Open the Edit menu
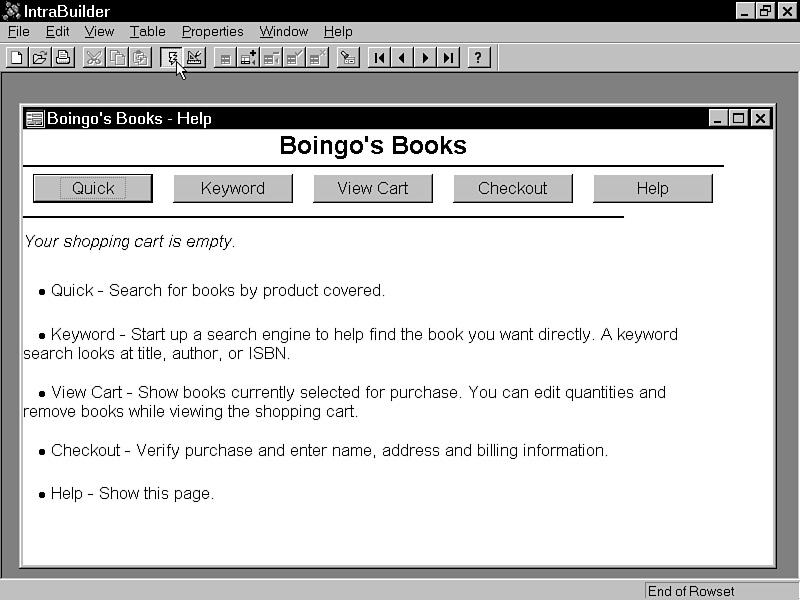Screen dimensions: 800x600 [x=57, y=32]
